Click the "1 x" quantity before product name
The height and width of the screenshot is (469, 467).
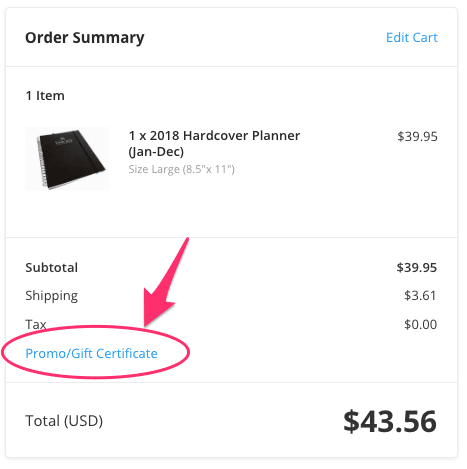(x=137, y=136)
